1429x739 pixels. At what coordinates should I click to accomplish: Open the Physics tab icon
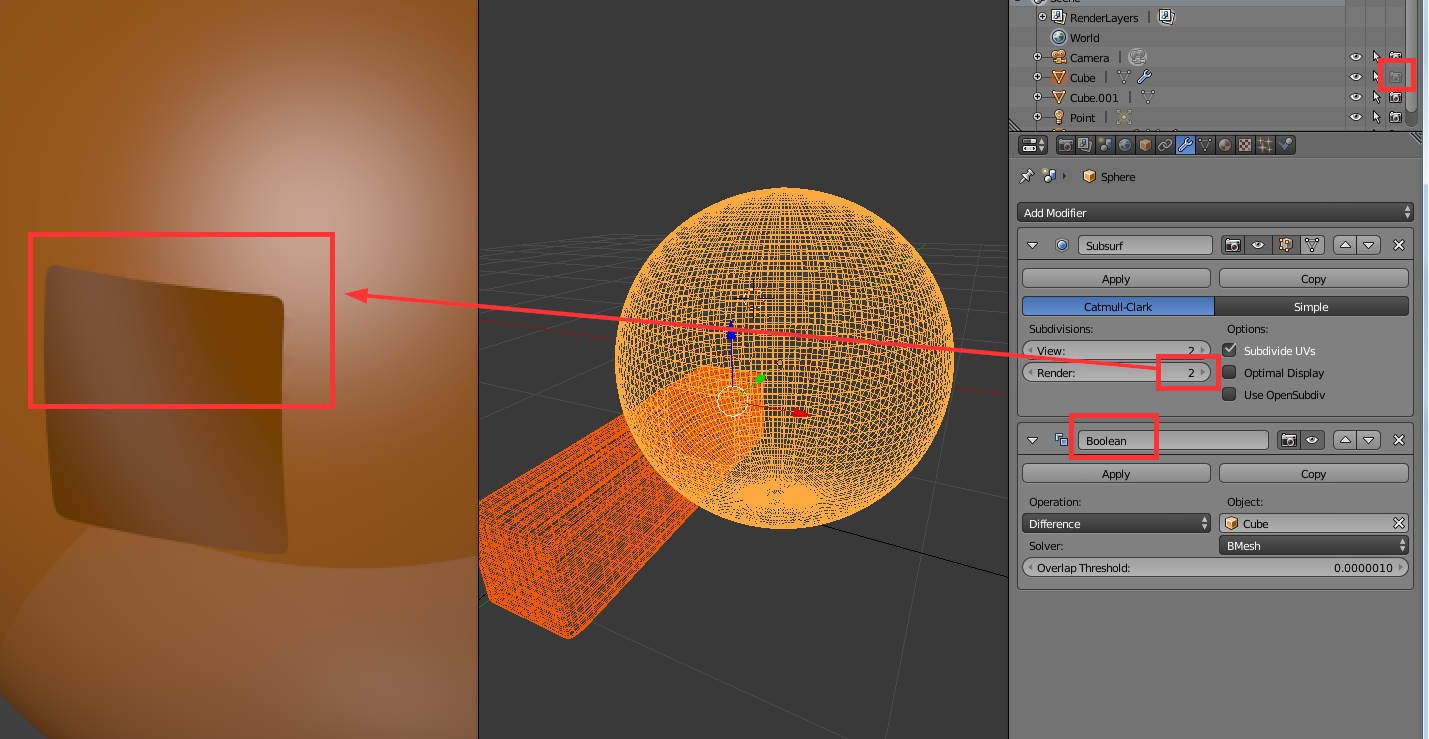[x=1286, y=145]
